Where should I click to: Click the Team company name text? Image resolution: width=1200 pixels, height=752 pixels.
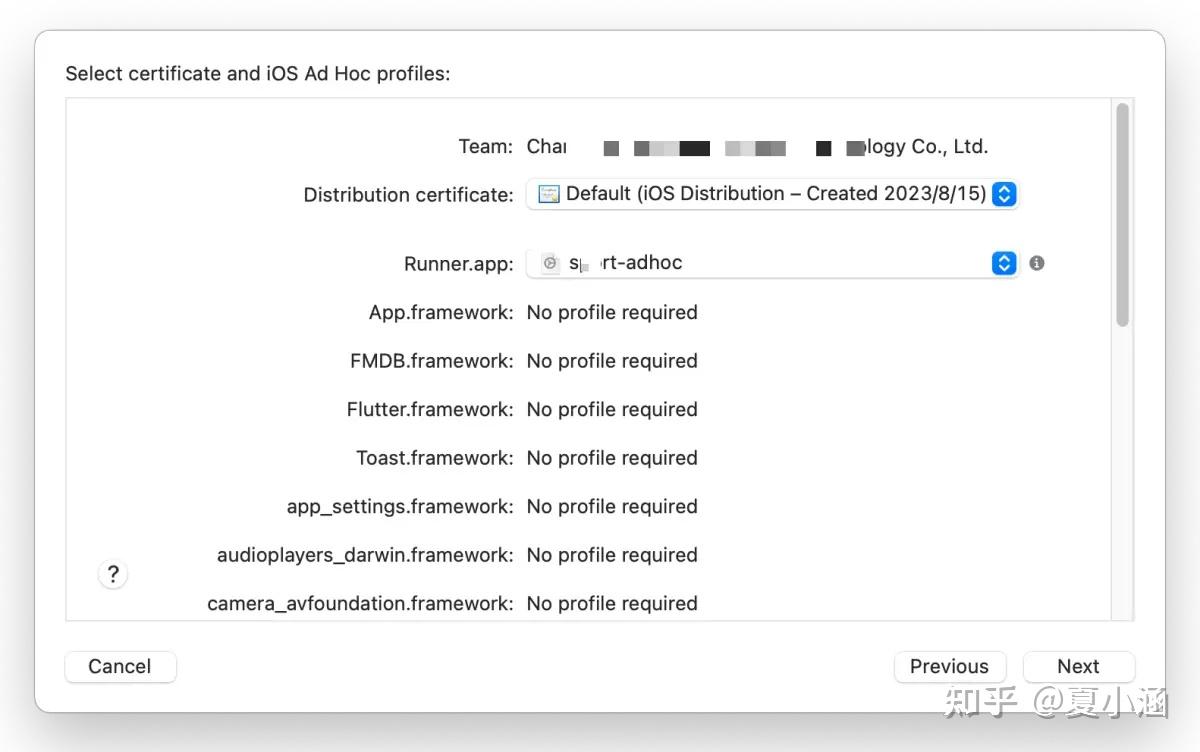[757, 147]
